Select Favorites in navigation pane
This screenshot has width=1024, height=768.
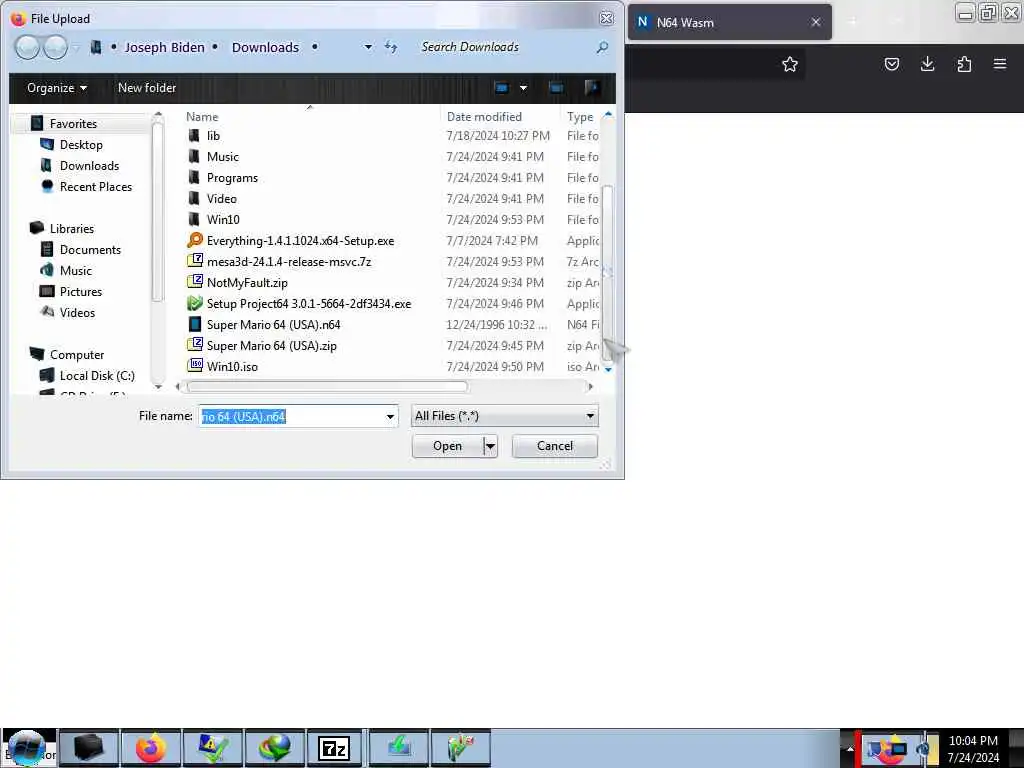(x=73, y=123)
